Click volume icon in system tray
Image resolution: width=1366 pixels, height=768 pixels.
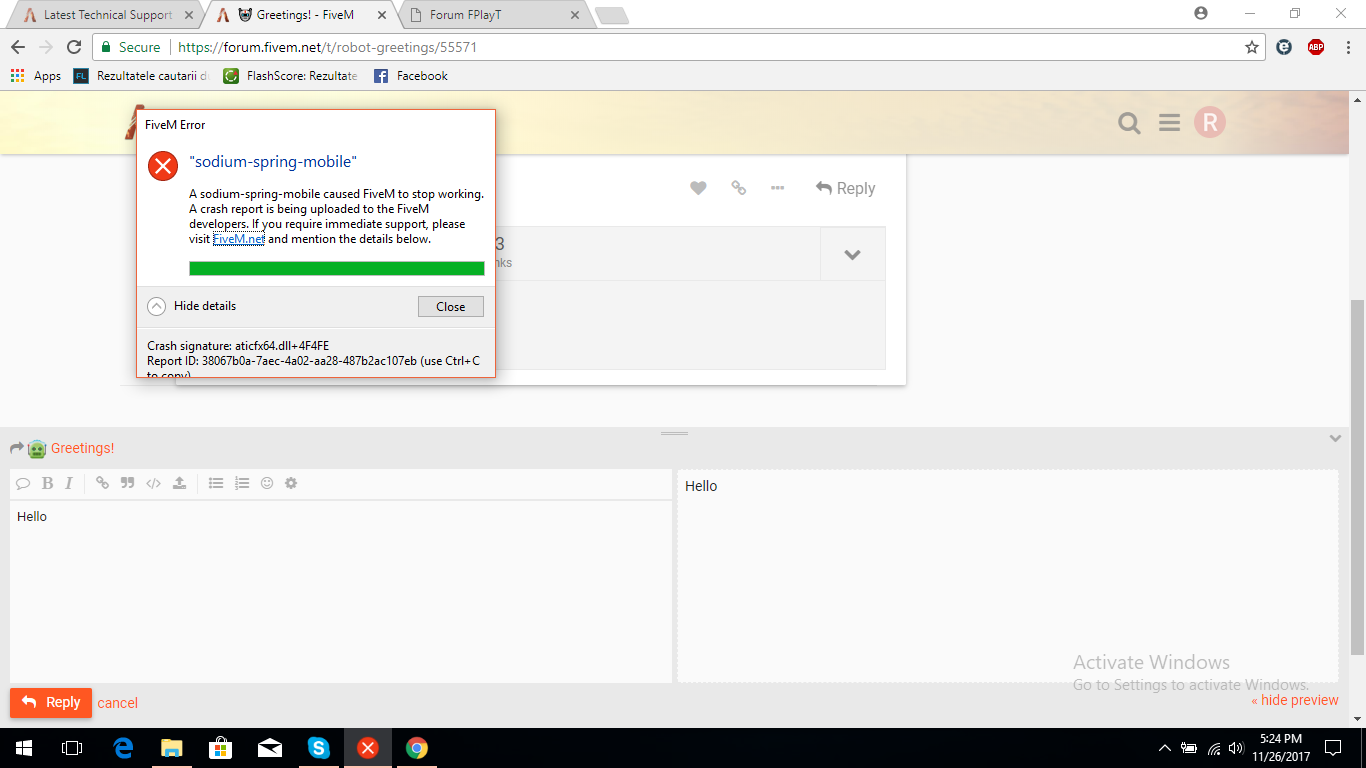click(x=1237, y=748)
